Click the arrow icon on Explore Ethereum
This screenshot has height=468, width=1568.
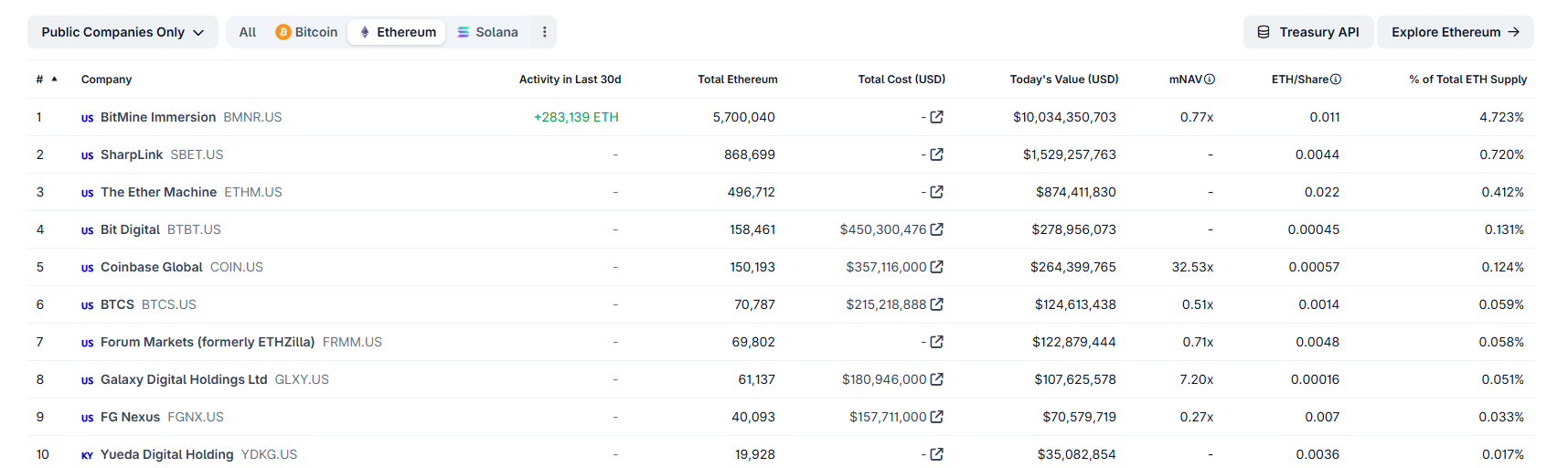pyautogui.click(x=1513, y=32)
